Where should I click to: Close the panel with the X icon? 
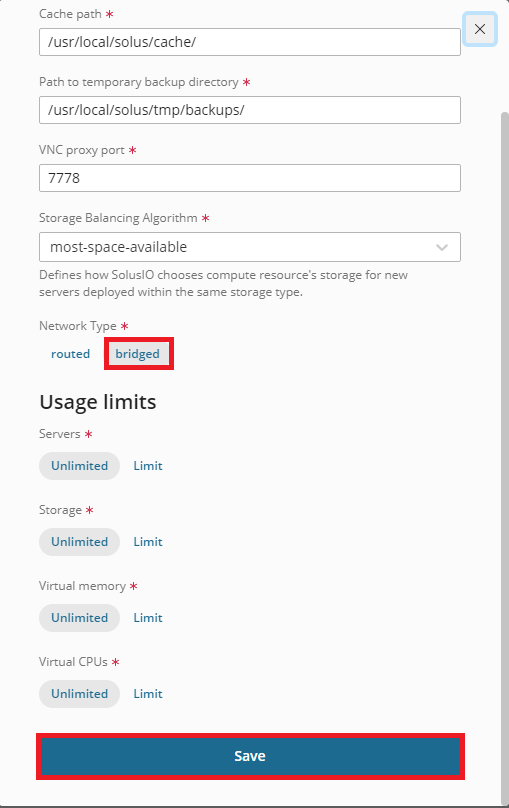tap(480, 29)
